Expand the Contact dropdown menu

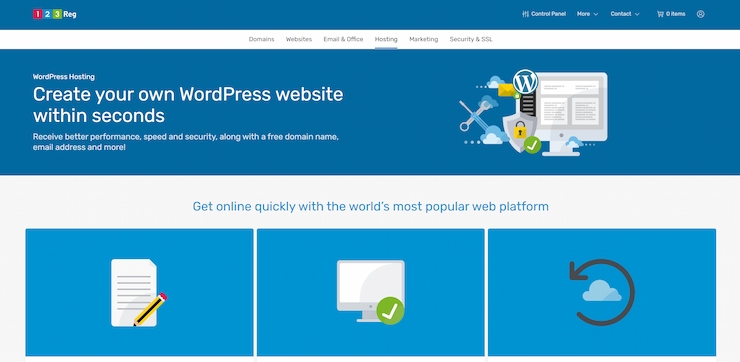pos(625,14)
